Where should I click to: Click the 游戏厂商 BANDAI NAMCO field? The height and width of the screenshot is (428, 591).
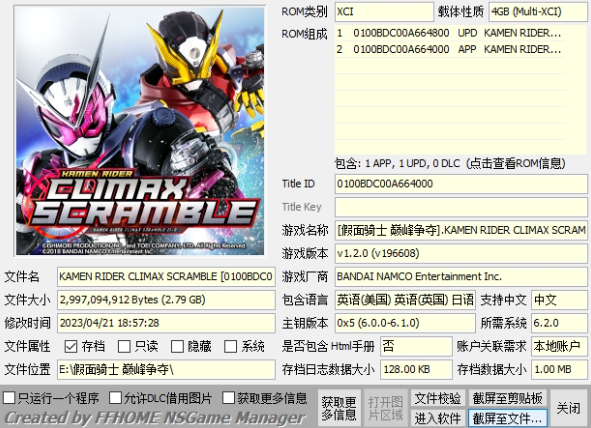pos(461,277)
